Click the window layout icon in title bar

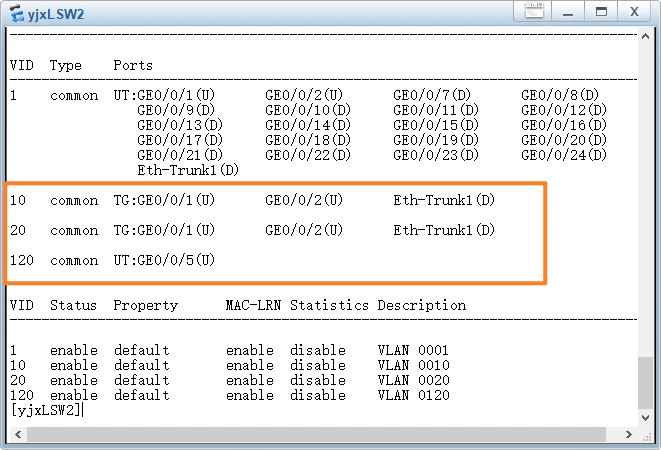click(534, 12)
